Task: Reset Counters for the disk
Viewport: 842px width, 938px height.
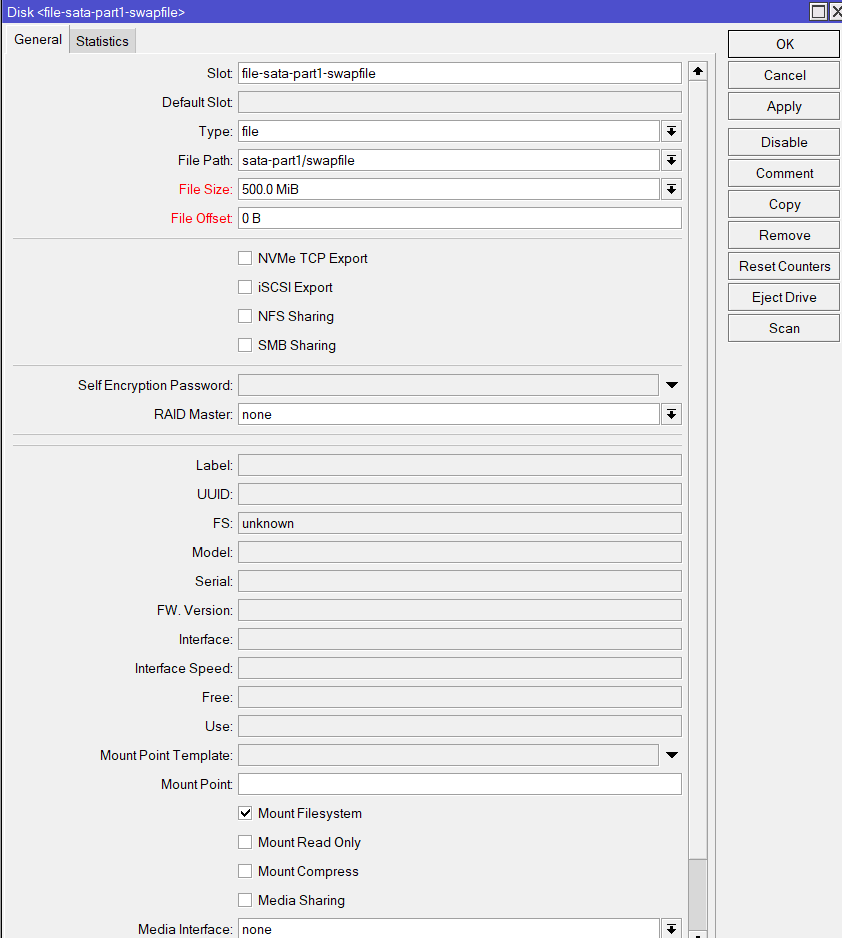Action: tap(784, 267)
